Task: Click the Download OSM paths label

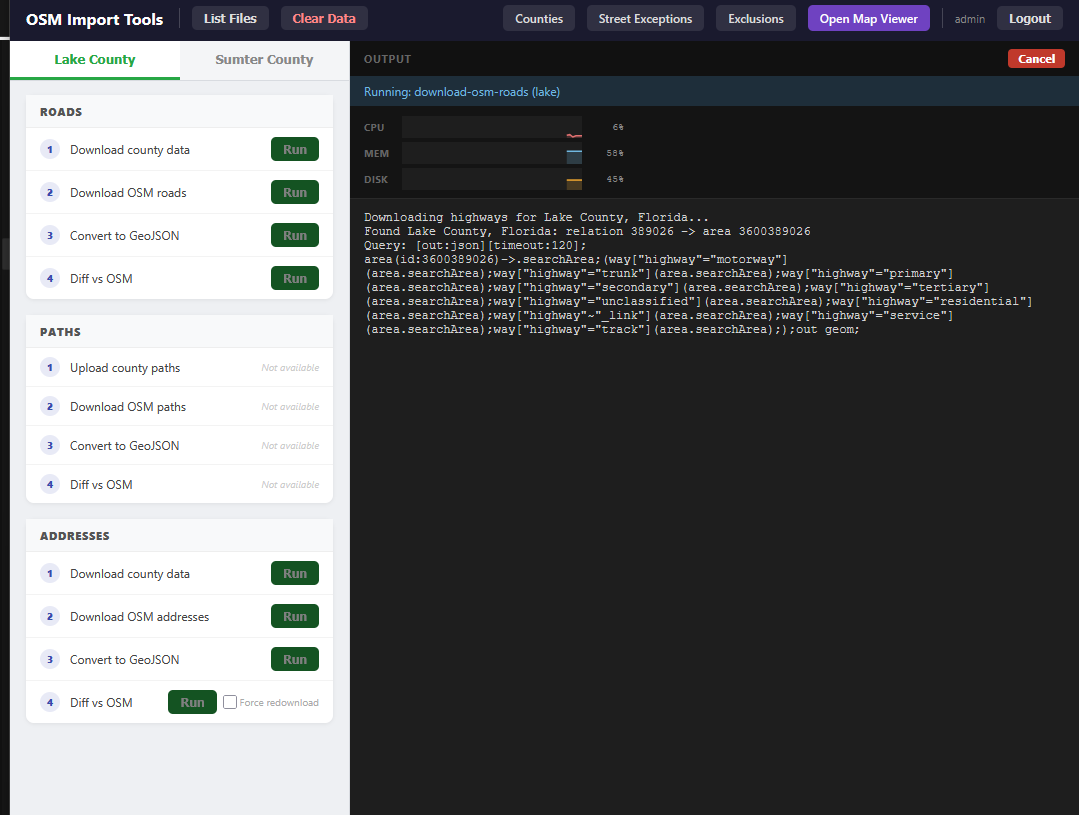Action: pos(128,407)
